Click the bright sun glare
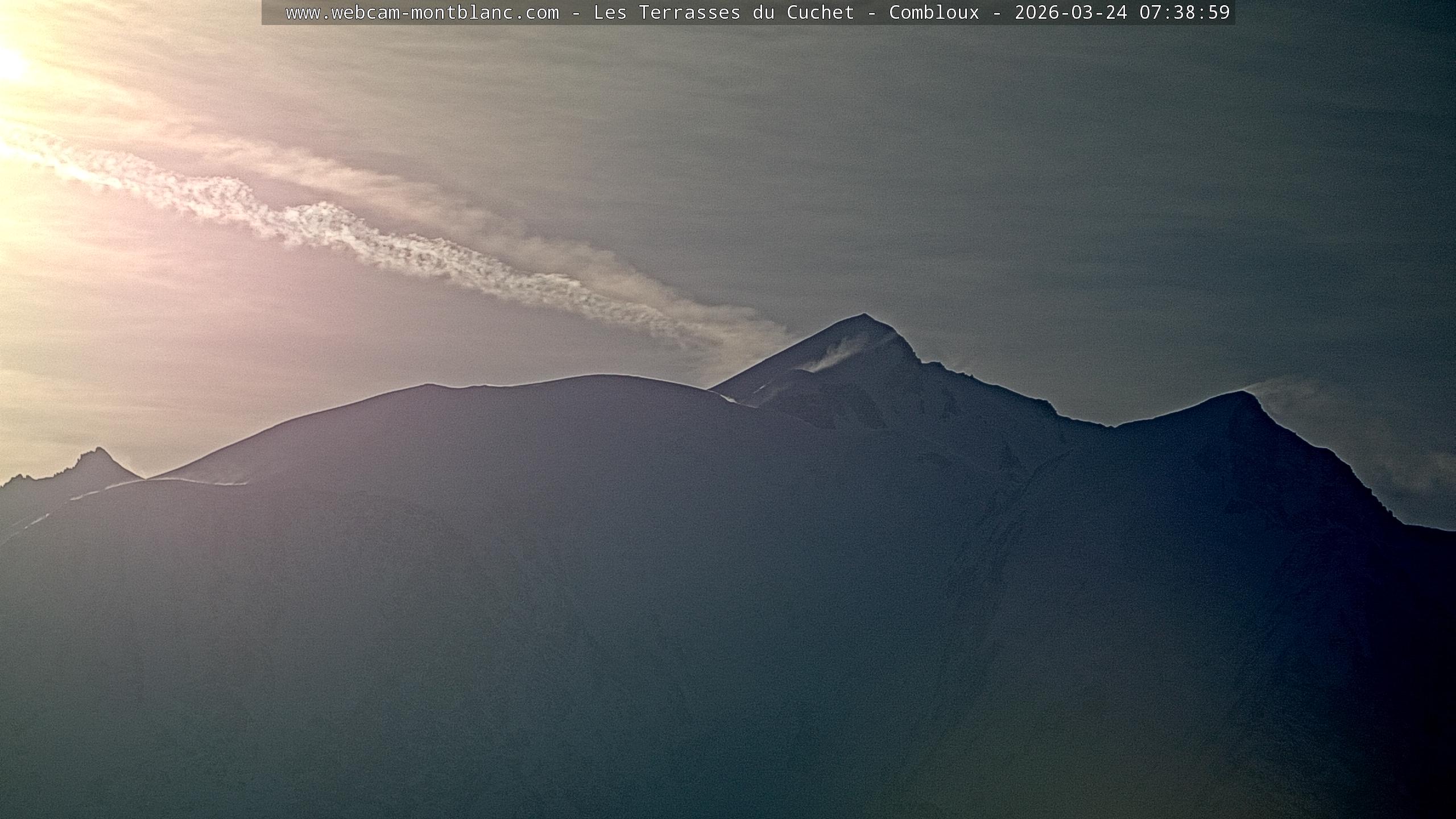This screenshot has width=1456, height=819. click(10, 64)
